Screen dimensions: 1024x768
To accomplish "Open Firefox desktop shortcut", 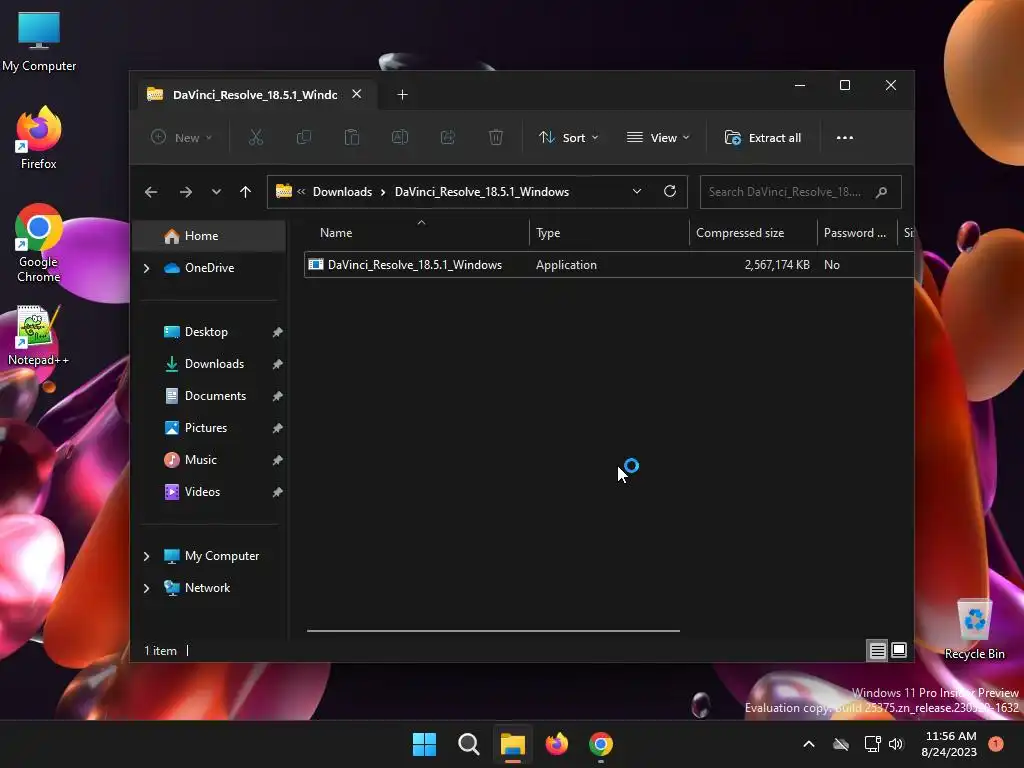I will tap(39, 138).
